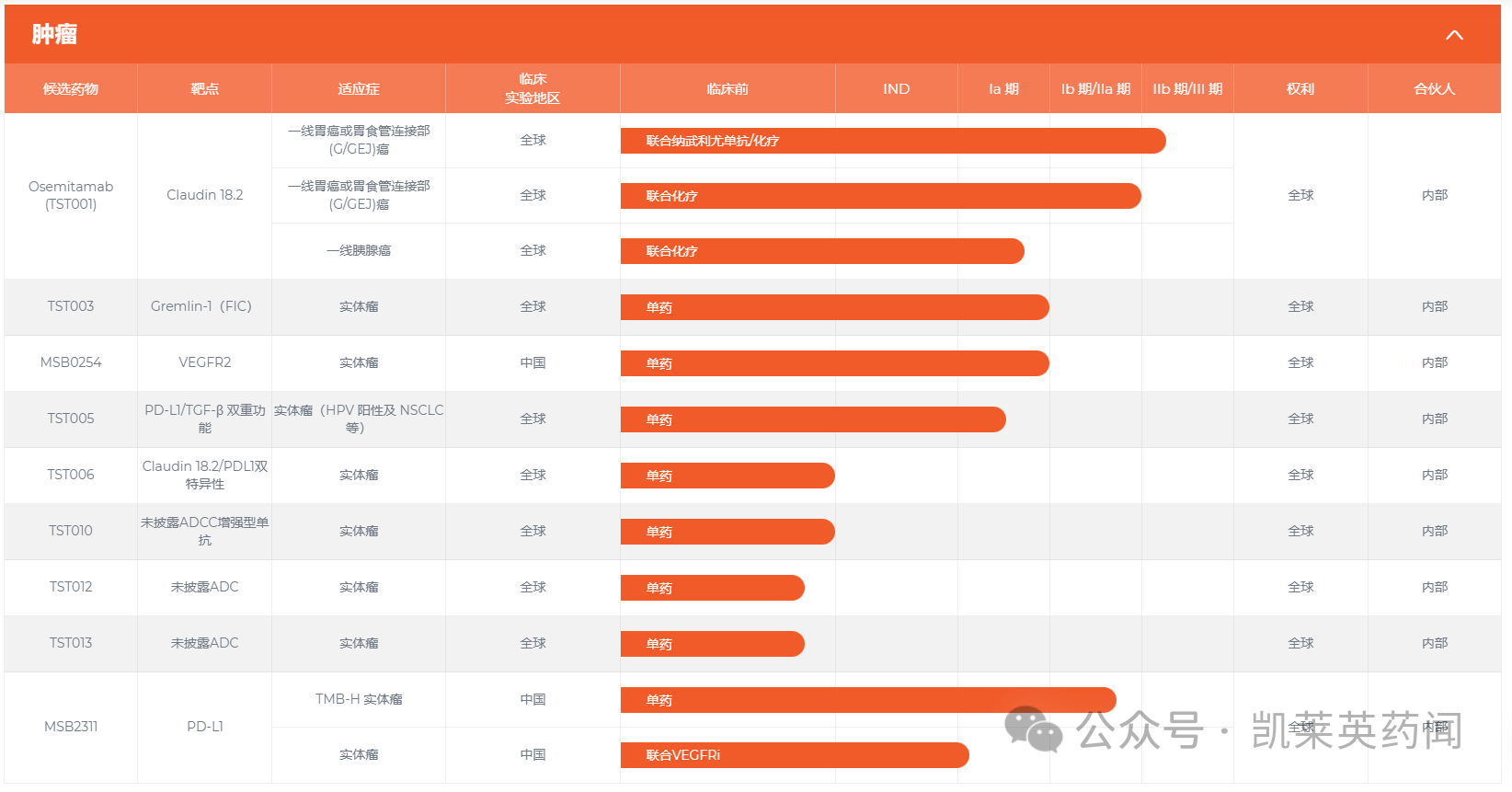The width and height of the screenshot is (1512, 792).
Task: Click the PD-L1 target cell for MSB2311
Action: 204,727
